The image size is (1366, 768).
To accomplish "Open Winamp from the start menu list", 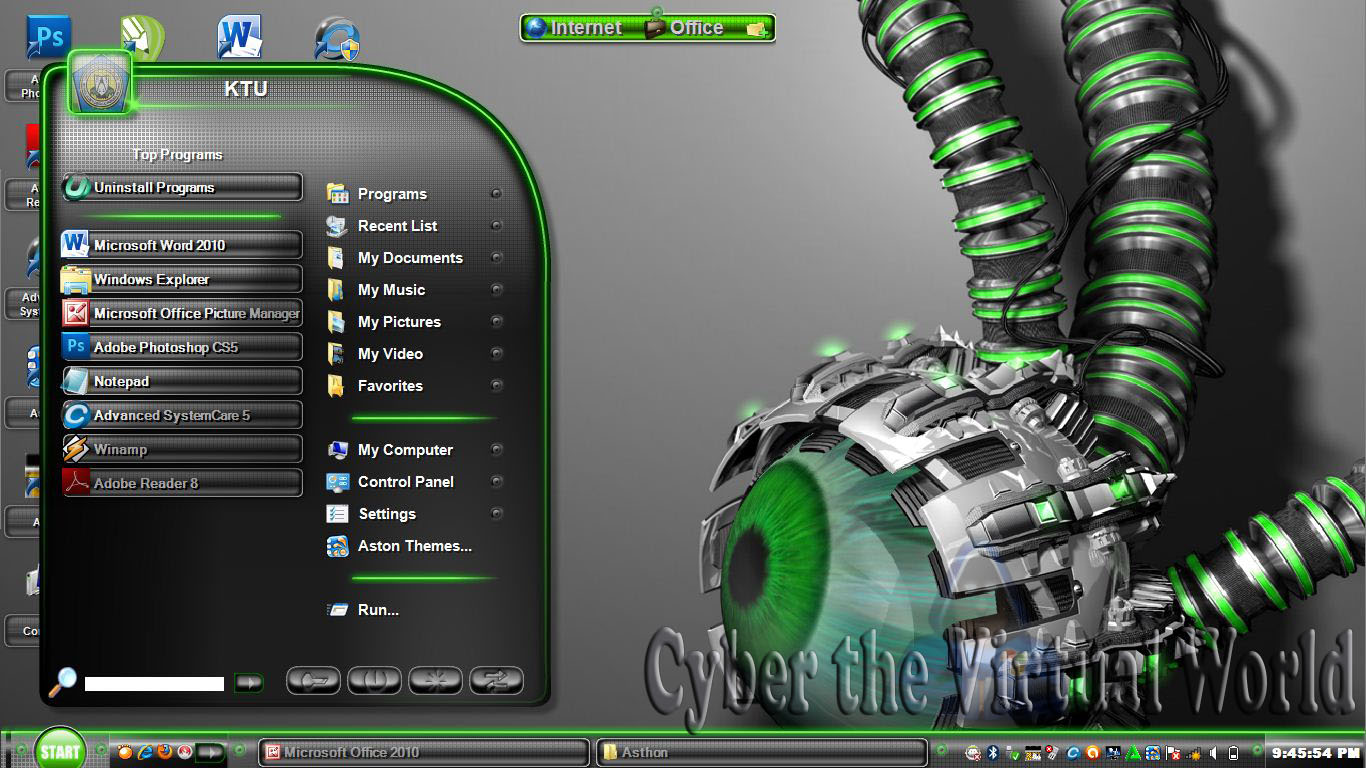I will point(182,449).
